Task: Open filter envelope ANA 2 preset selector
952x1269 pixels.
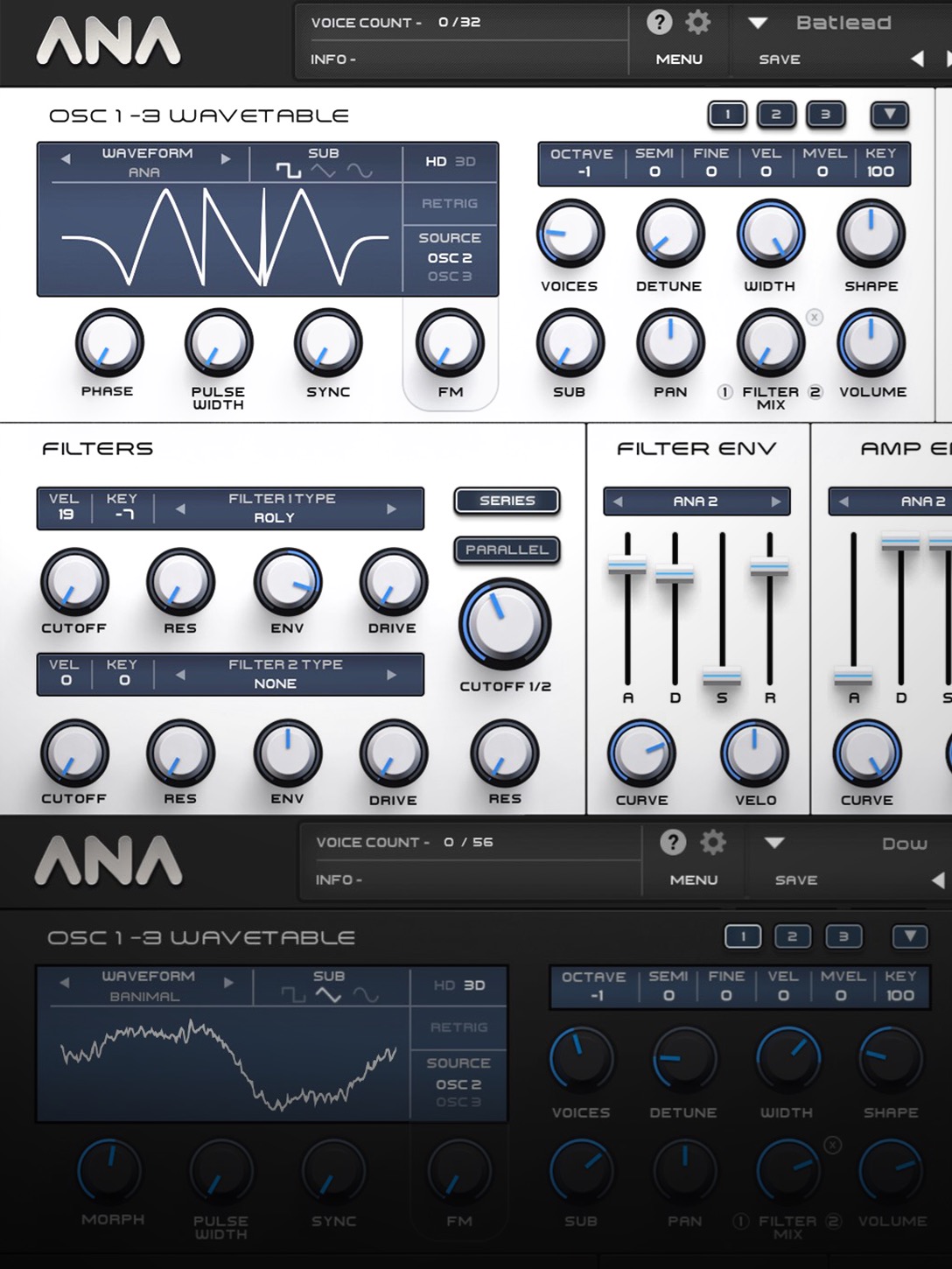Action: 696,501
